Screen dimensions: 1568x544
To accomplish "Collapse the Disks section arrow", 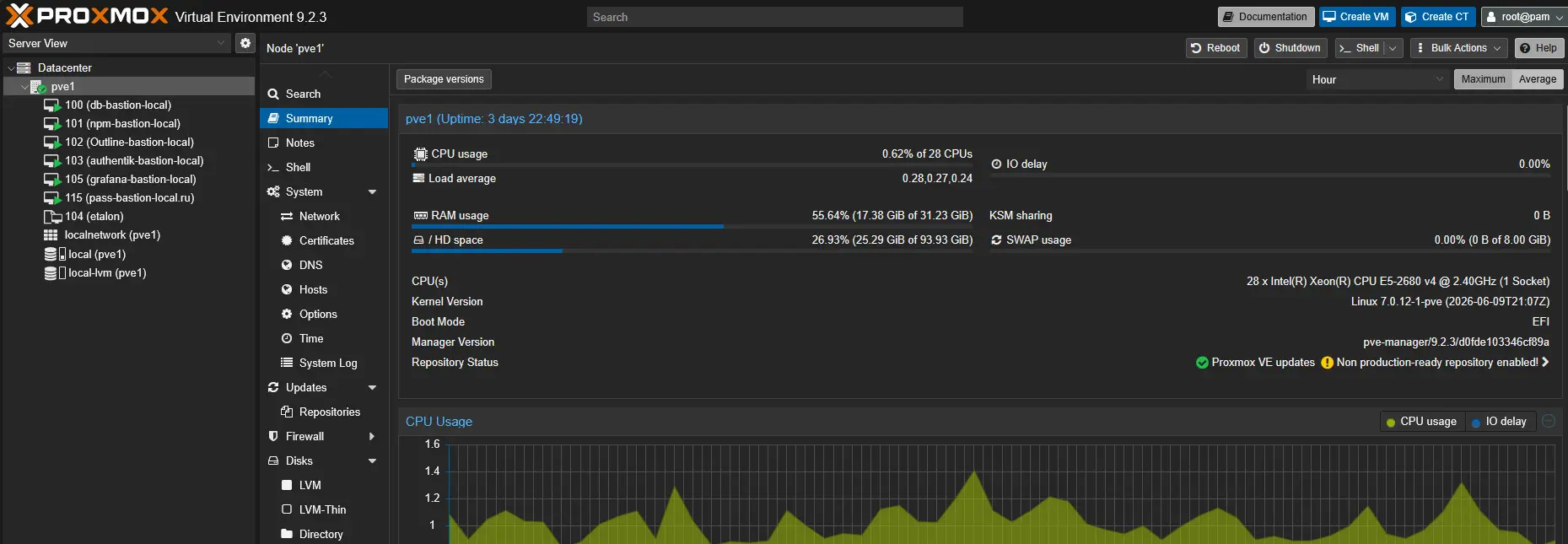I will click(373, 461).
